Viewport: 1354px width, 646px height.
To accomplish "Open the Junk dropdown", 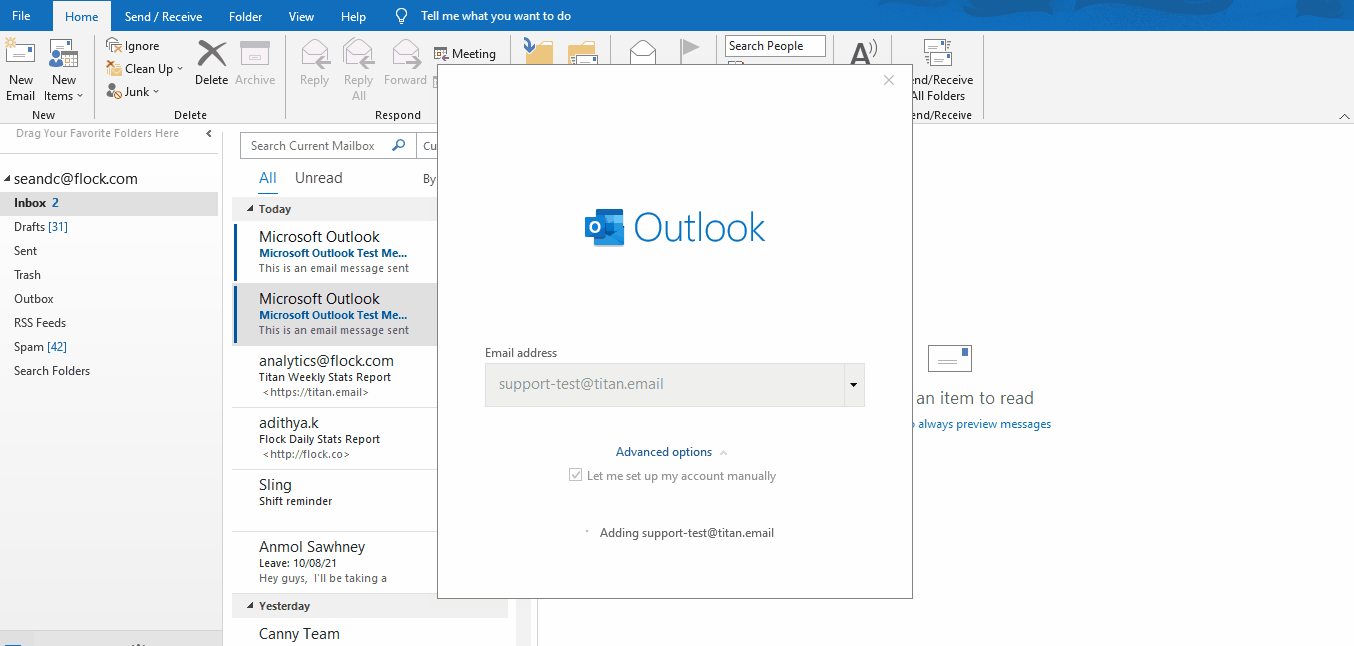I will (133, 92).
